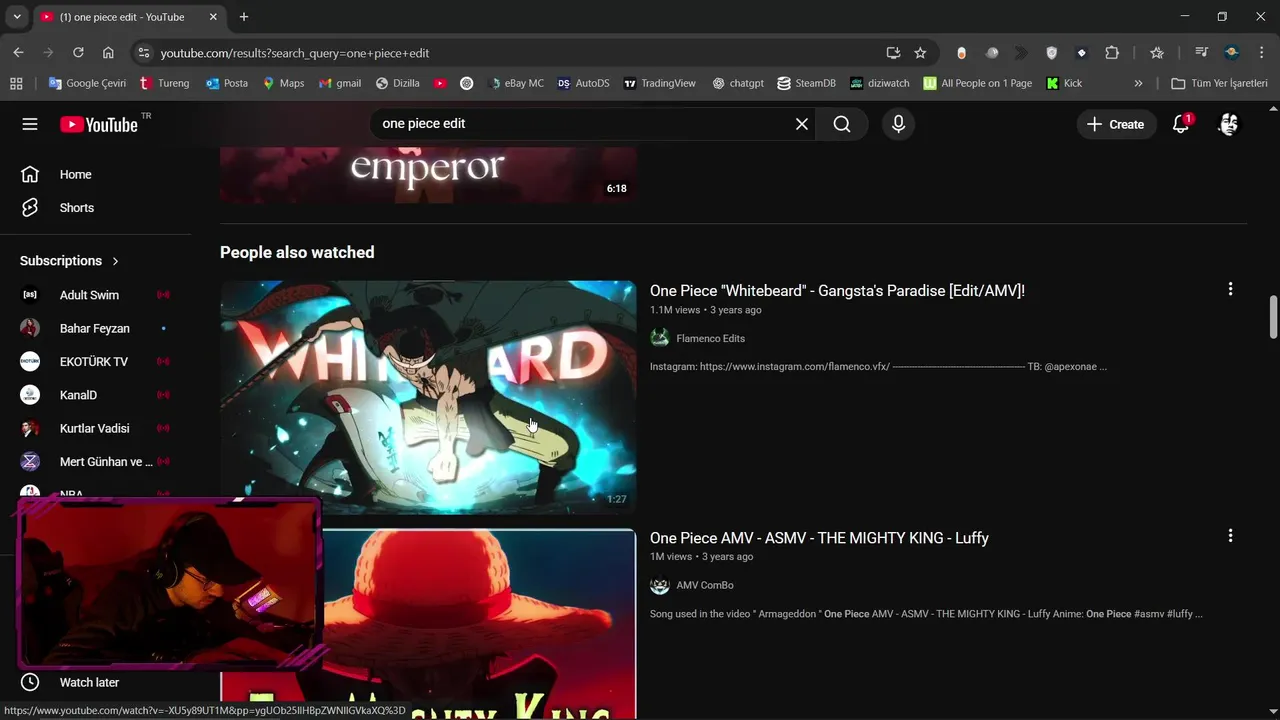1280x720 pixels.
Task: Click the Create button
Action: (1116, 124)
